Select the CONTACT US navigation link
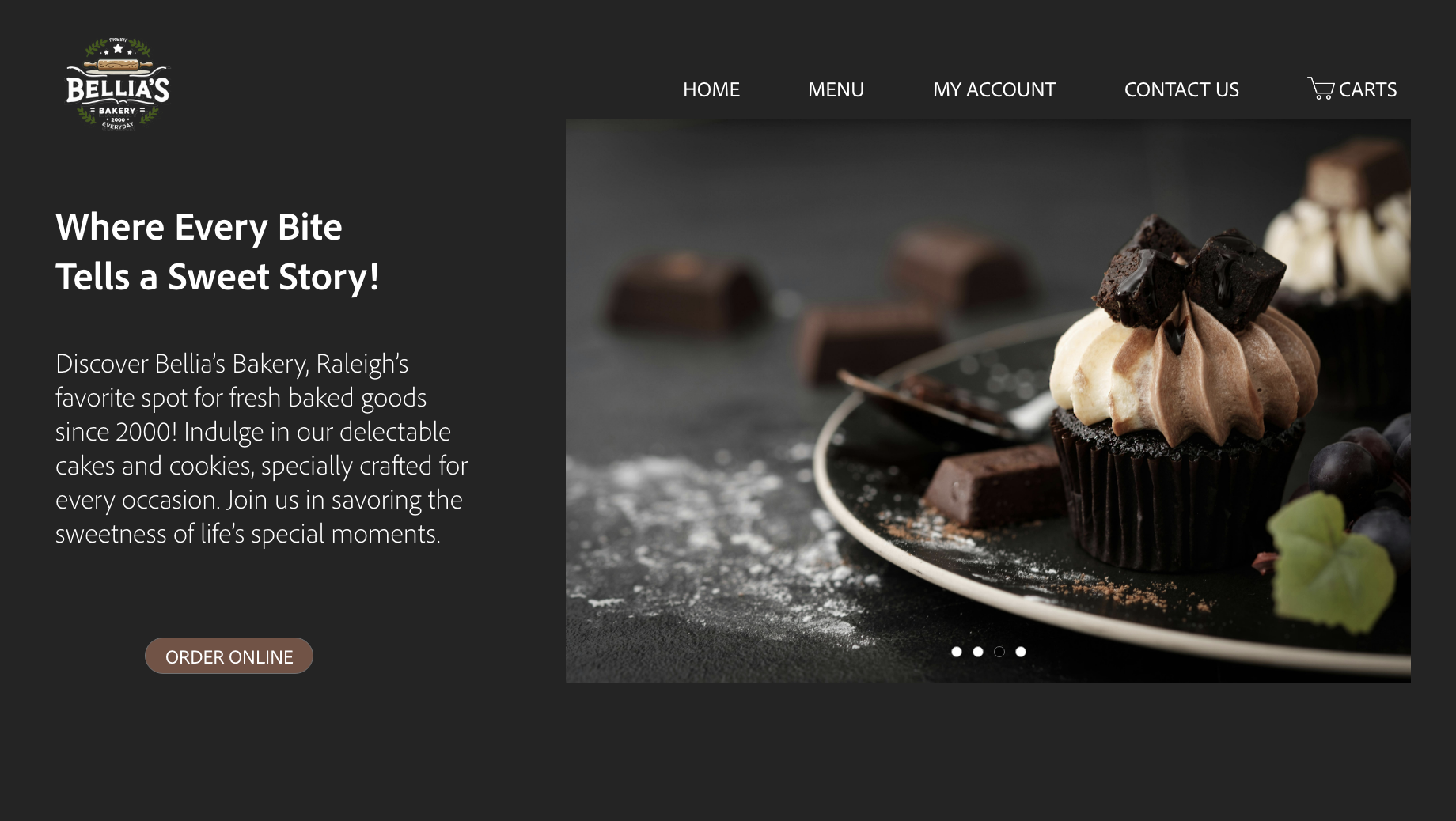Image resolution: width=1456 pixels, height=821 pixels. [1181, 89]
